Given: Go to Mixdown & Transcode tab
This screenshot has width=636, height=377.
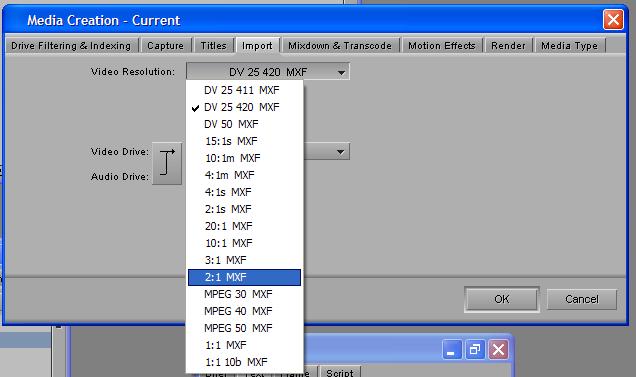Looking at the screenshot, I should (x=340, y=45).
